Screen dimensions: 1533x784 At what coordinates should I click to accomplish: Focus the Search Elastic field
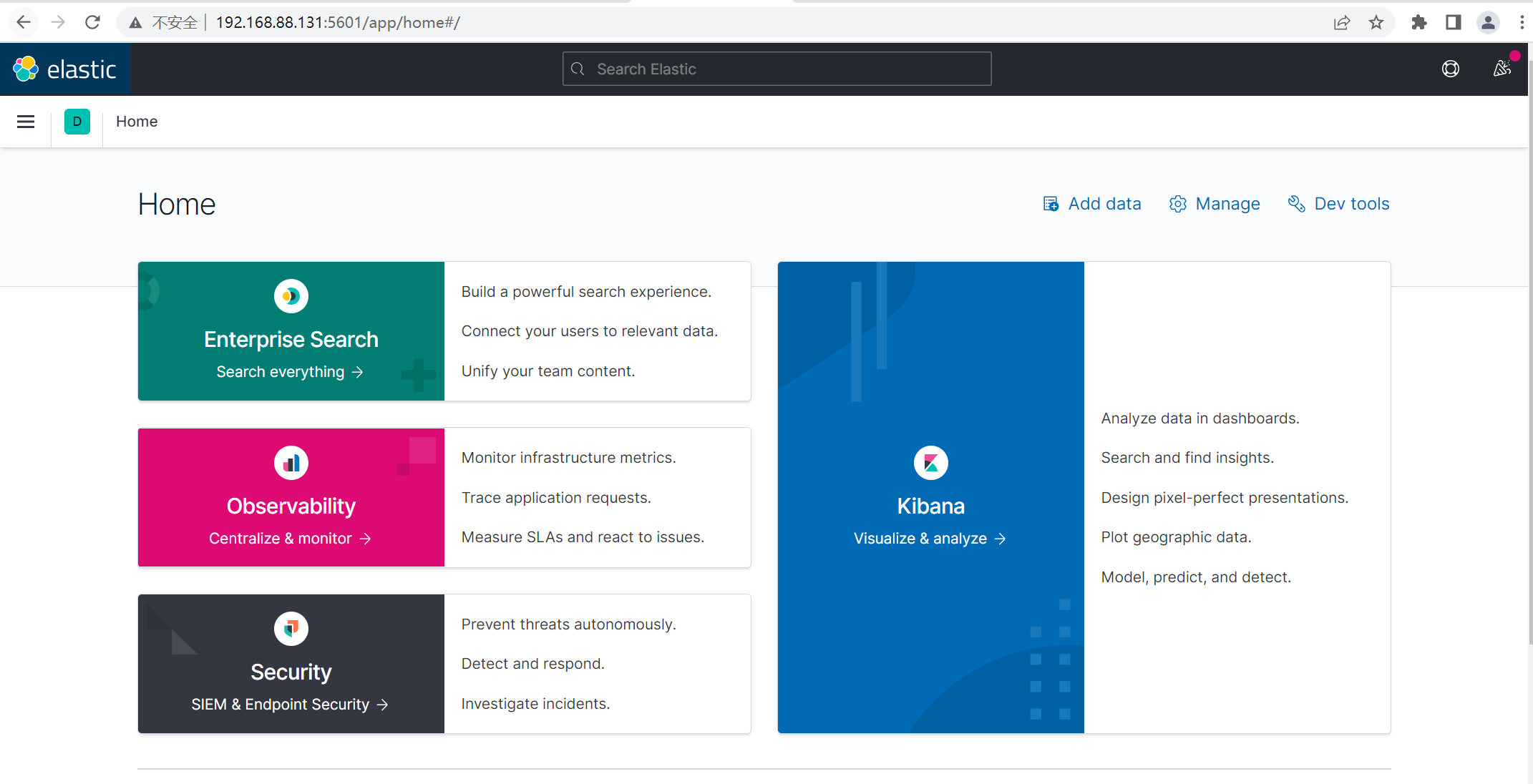(x=777, y=69)
